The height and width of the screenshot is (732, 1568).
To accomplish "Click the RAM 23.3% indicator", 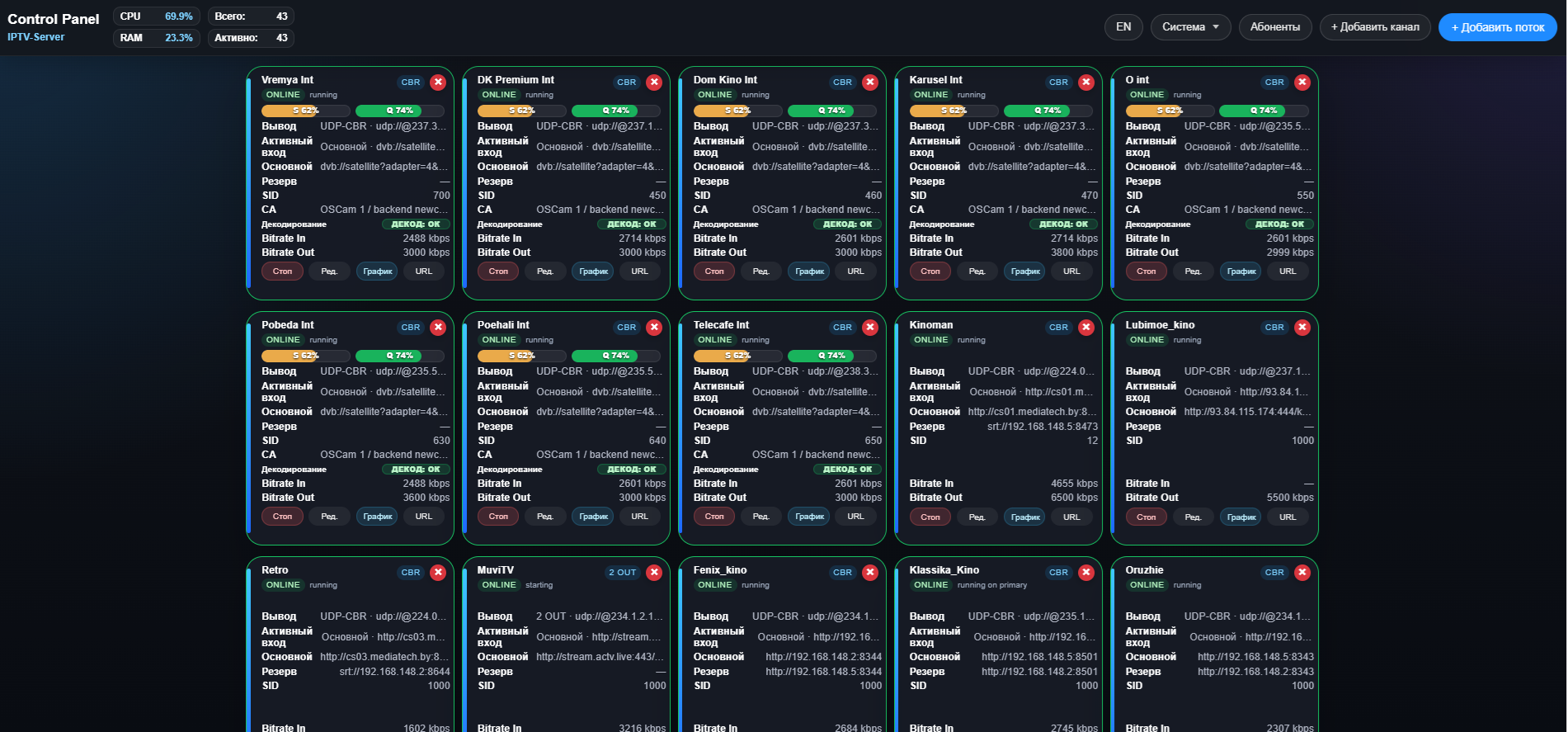I will click(157, 38).
